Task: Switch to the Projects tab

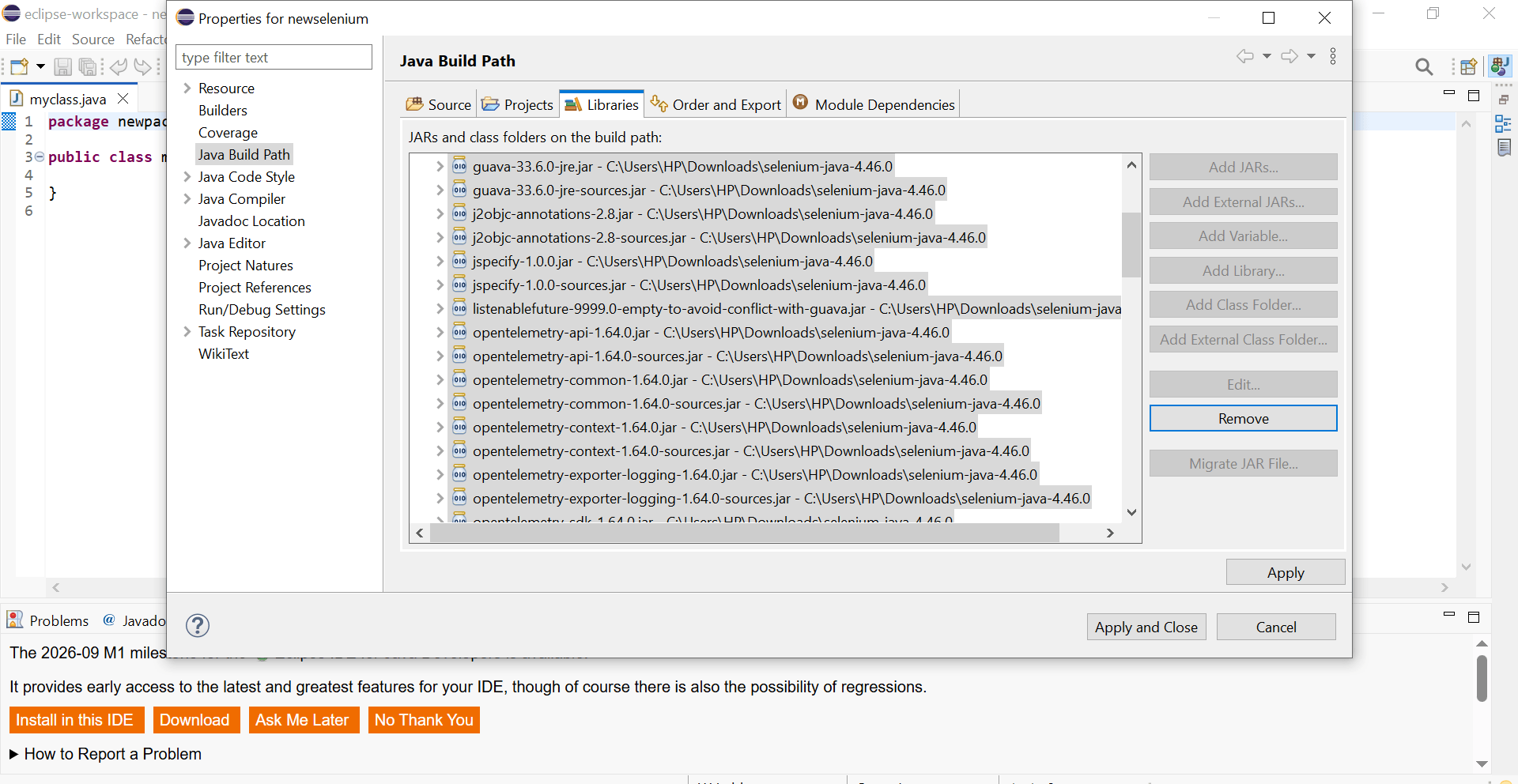Action: click(x=517, y=104)
